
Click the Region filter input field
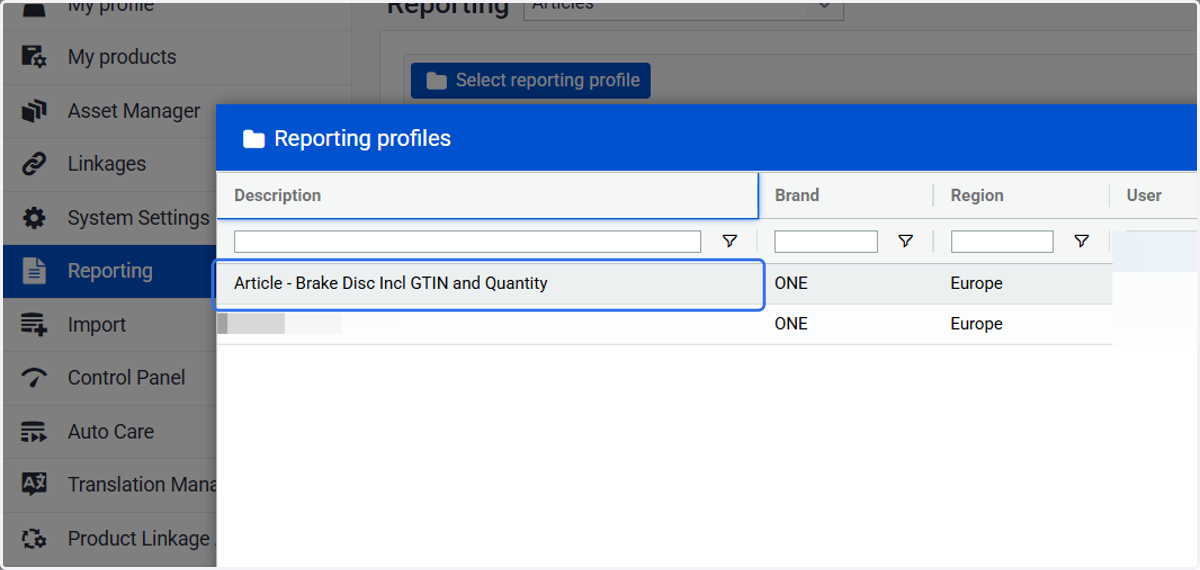tap(1002, 241)
